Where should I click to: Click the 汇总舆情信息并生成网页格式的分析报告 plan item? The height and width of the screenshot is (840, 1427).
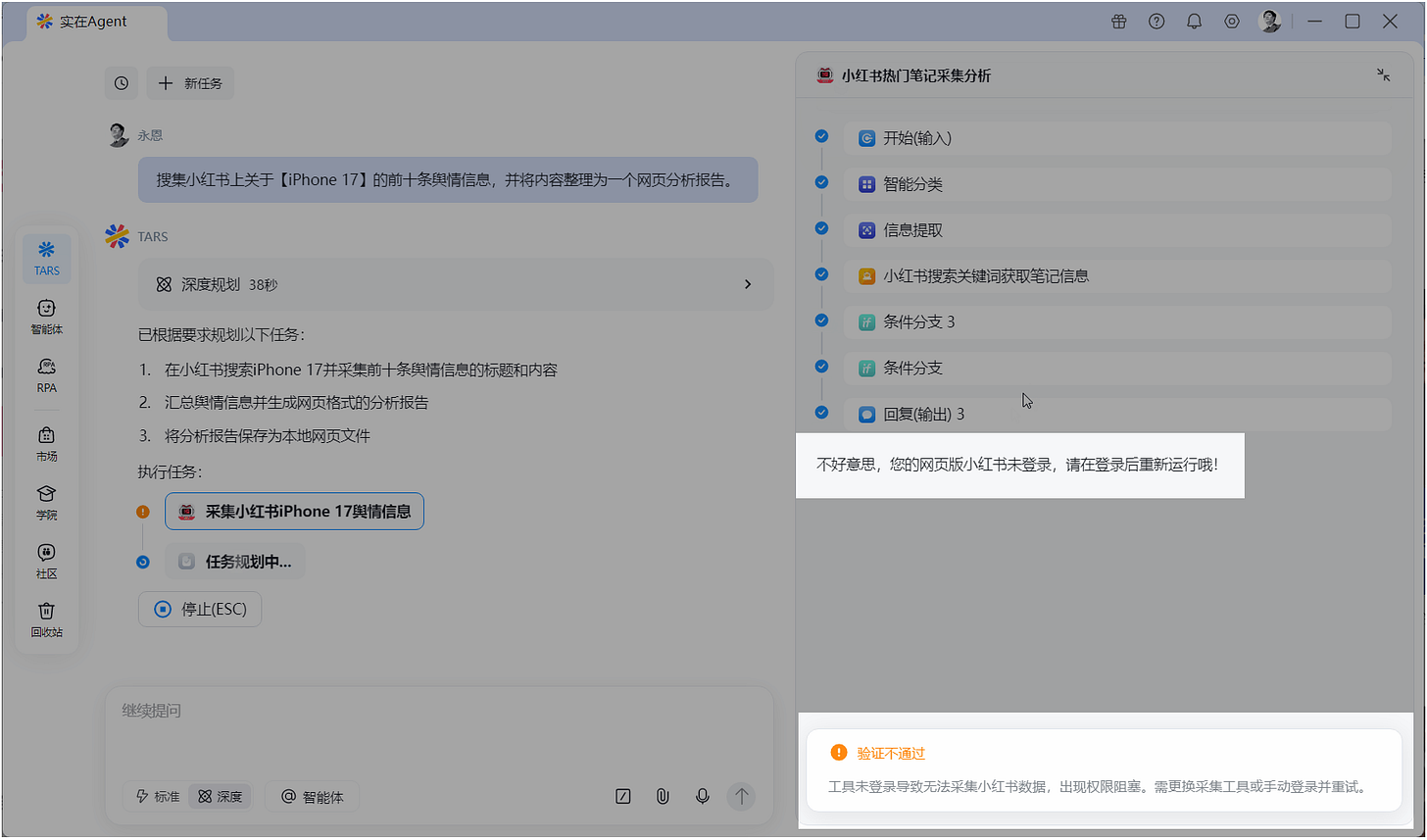point(296,403)
